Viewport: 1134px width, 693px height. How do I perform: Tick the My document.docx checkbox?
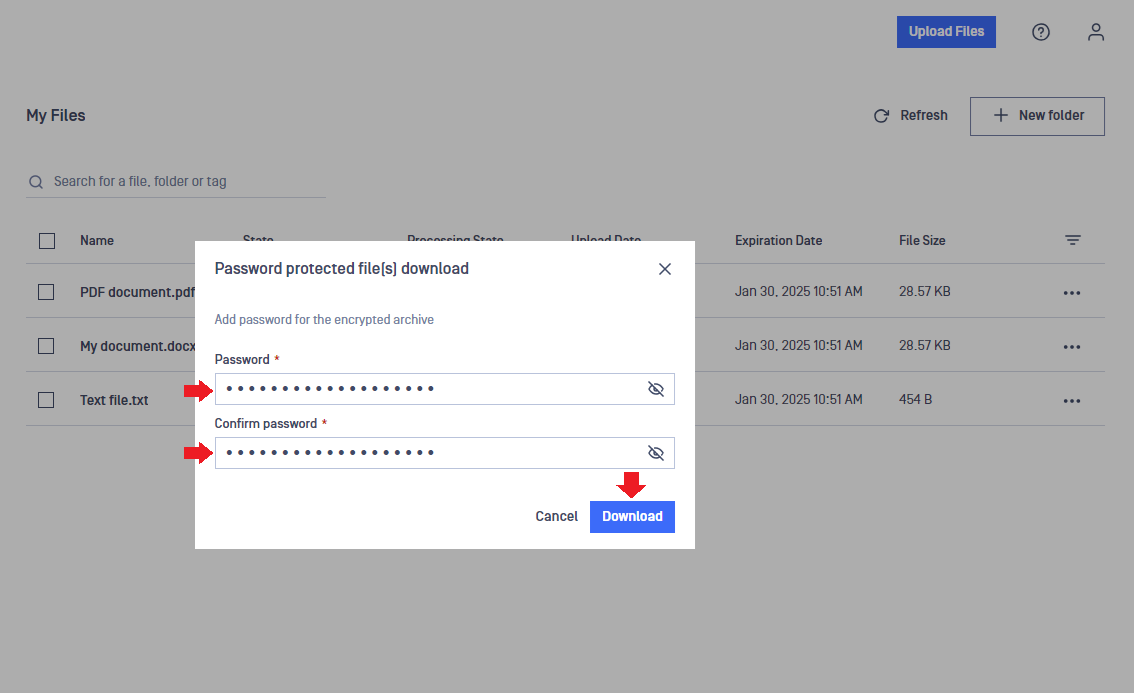pyautogui.click(x=46, y=346)
